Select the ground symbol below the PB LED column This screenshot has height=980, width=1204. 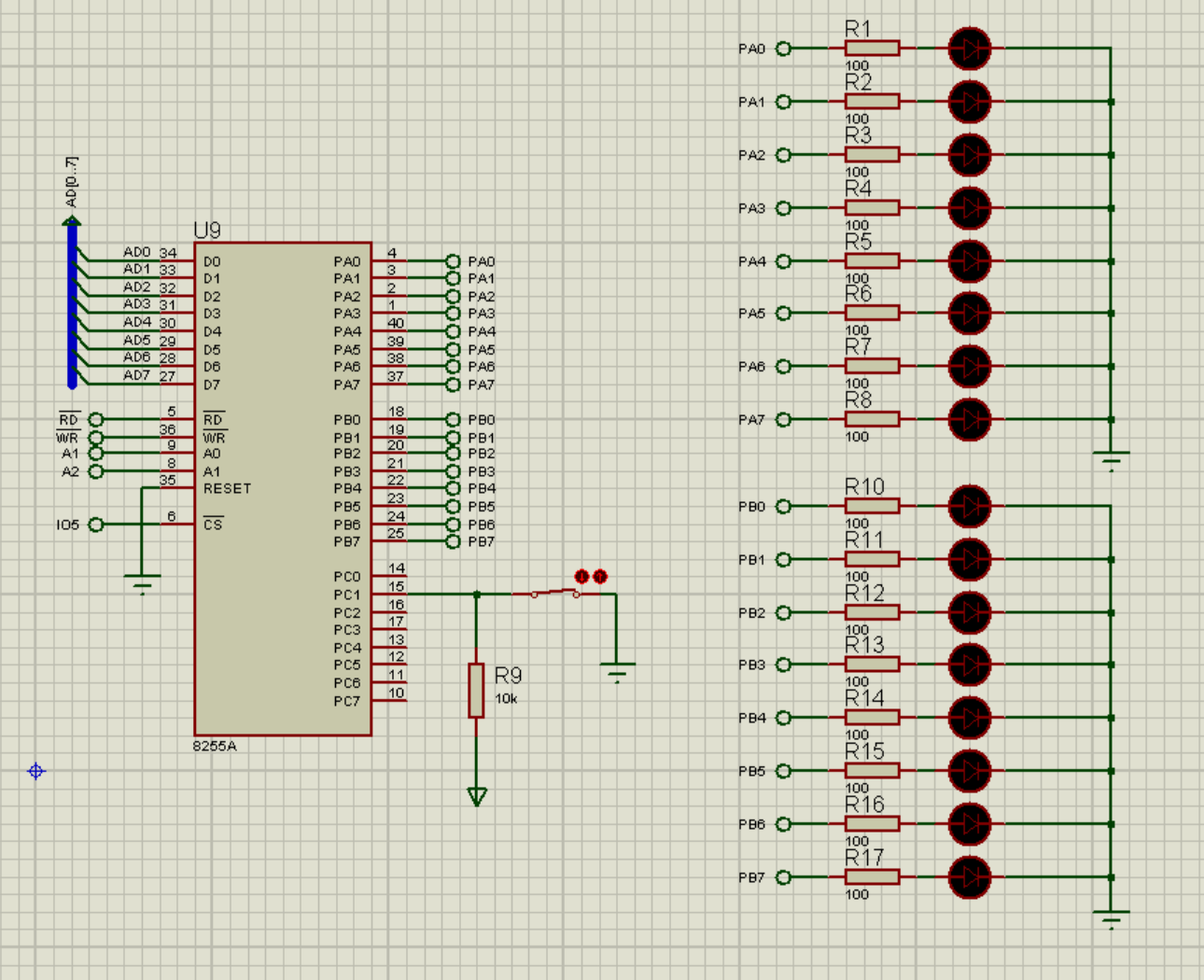tap(1111, 919)
